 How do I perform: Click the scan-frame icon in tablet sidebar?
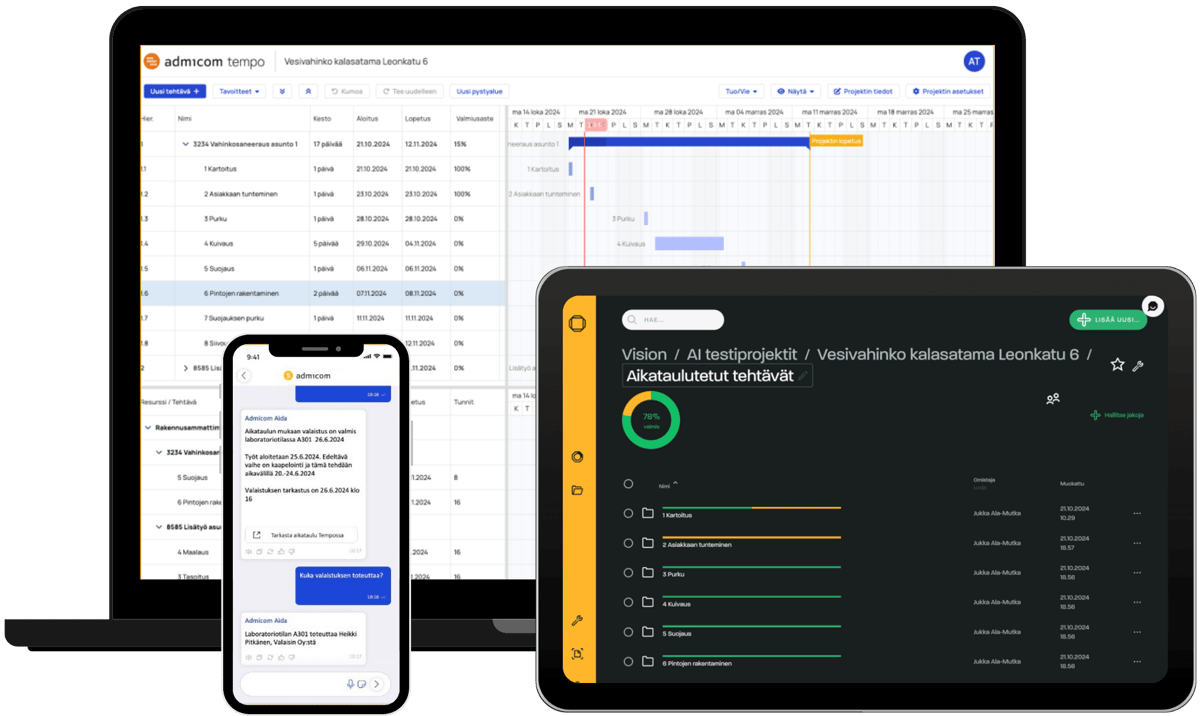tap(577, 654)
